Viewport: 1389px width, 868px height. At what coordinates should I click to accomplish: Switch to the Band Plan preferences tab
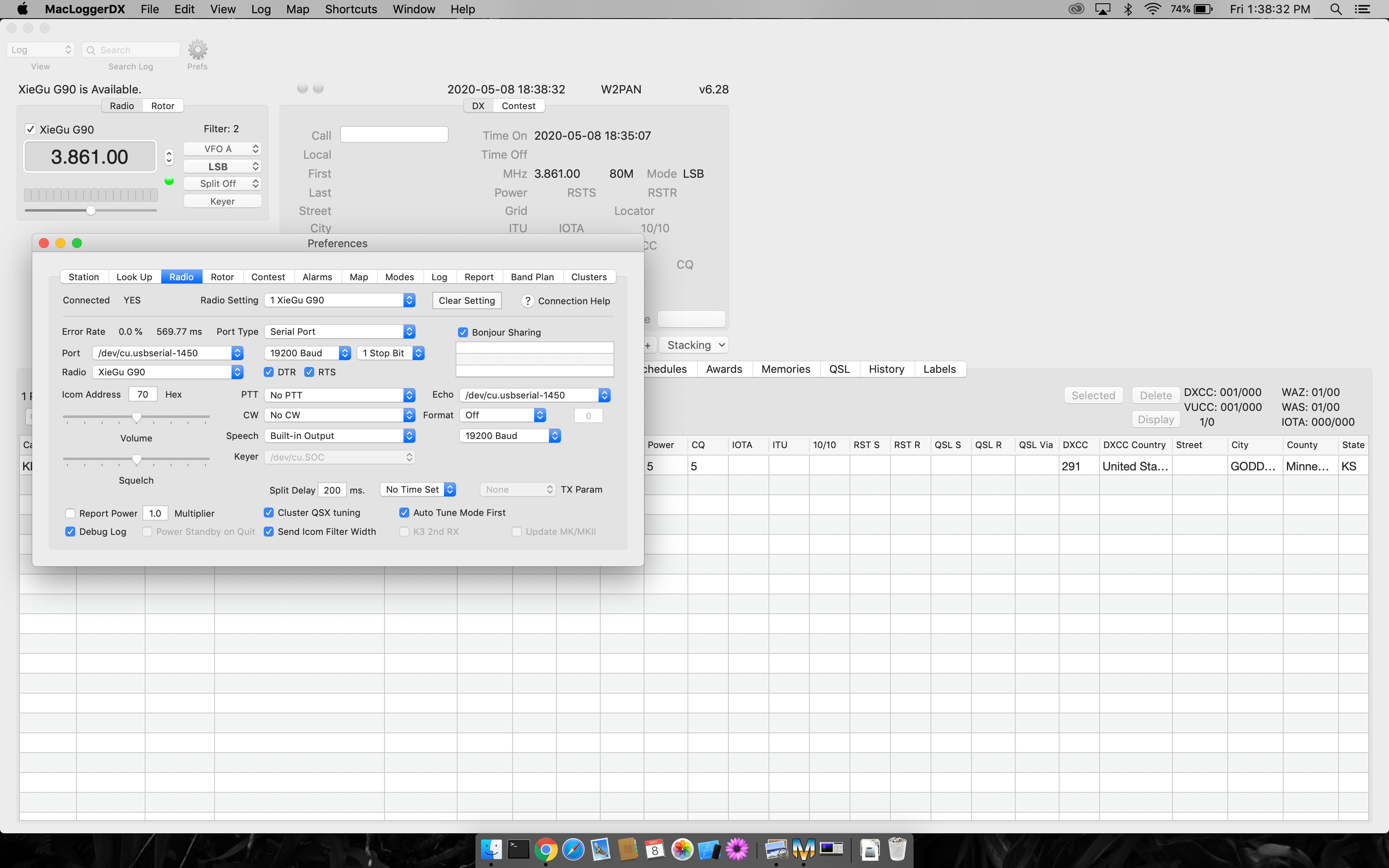(x=532, y=277)
